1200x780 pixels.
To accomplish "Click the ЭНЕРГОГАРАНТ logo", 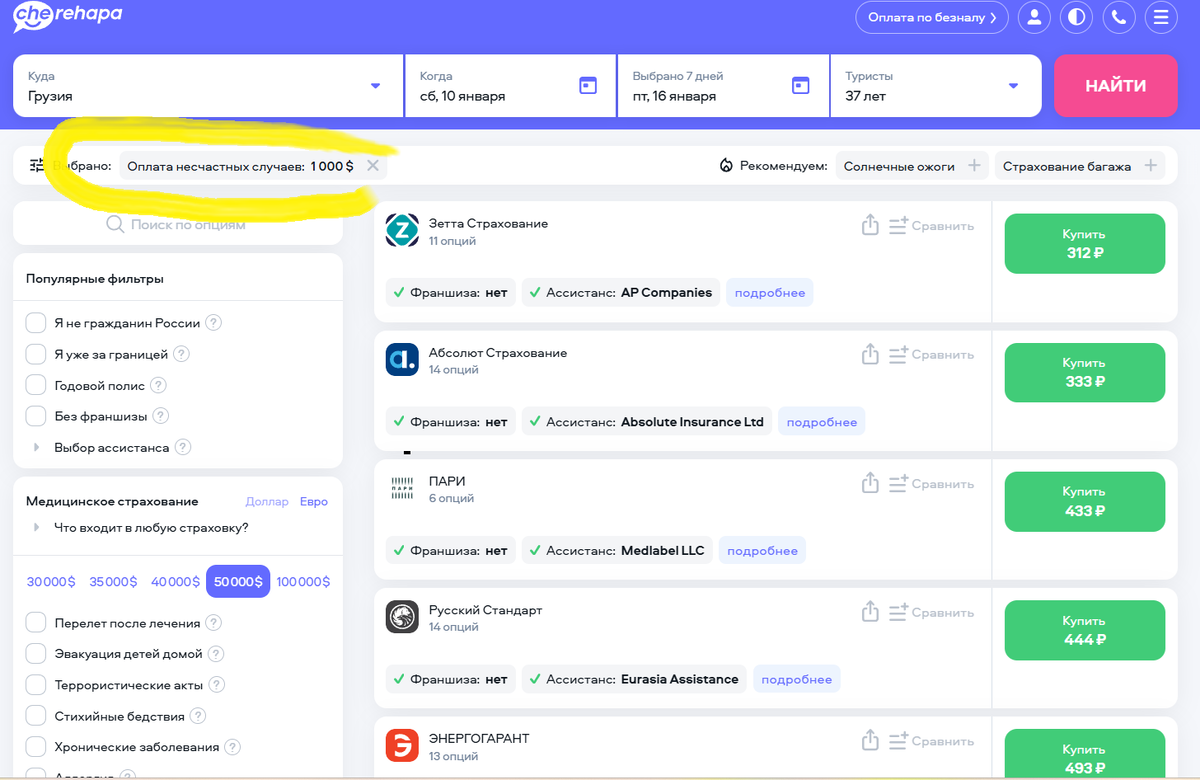I will pyautogui.click(x=402, y=746).
